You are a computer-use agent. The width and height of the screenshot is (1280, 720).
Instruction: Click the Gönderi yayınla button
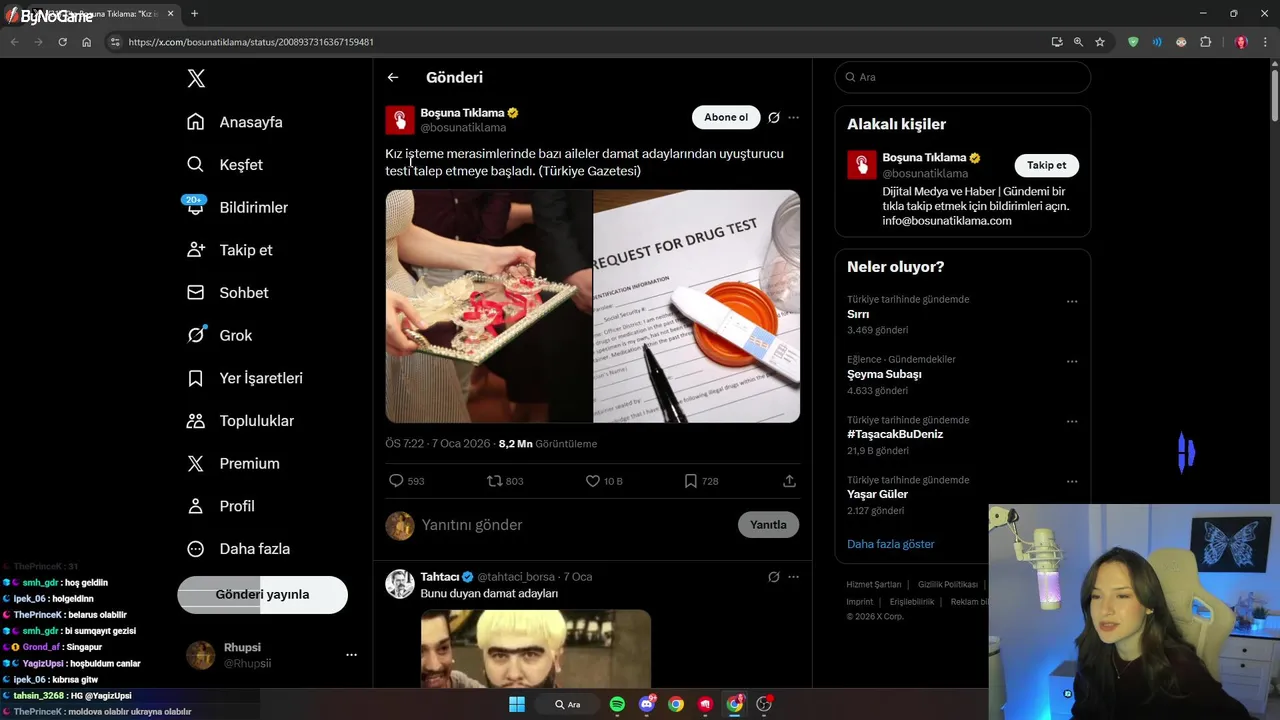pos(262,594)
